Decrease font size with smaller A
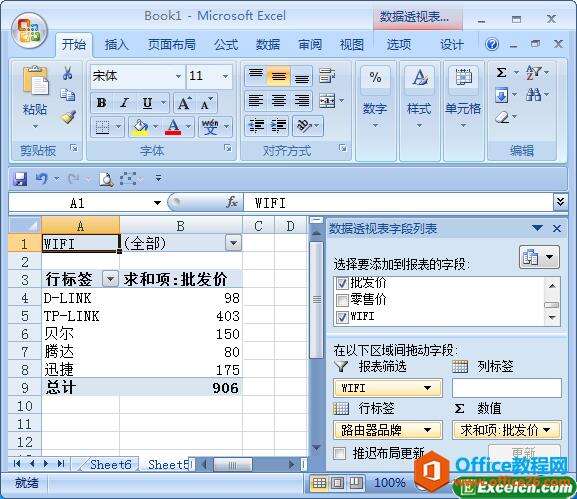The height and width of the screenshot is (499, 577). [x=206, y=103]
